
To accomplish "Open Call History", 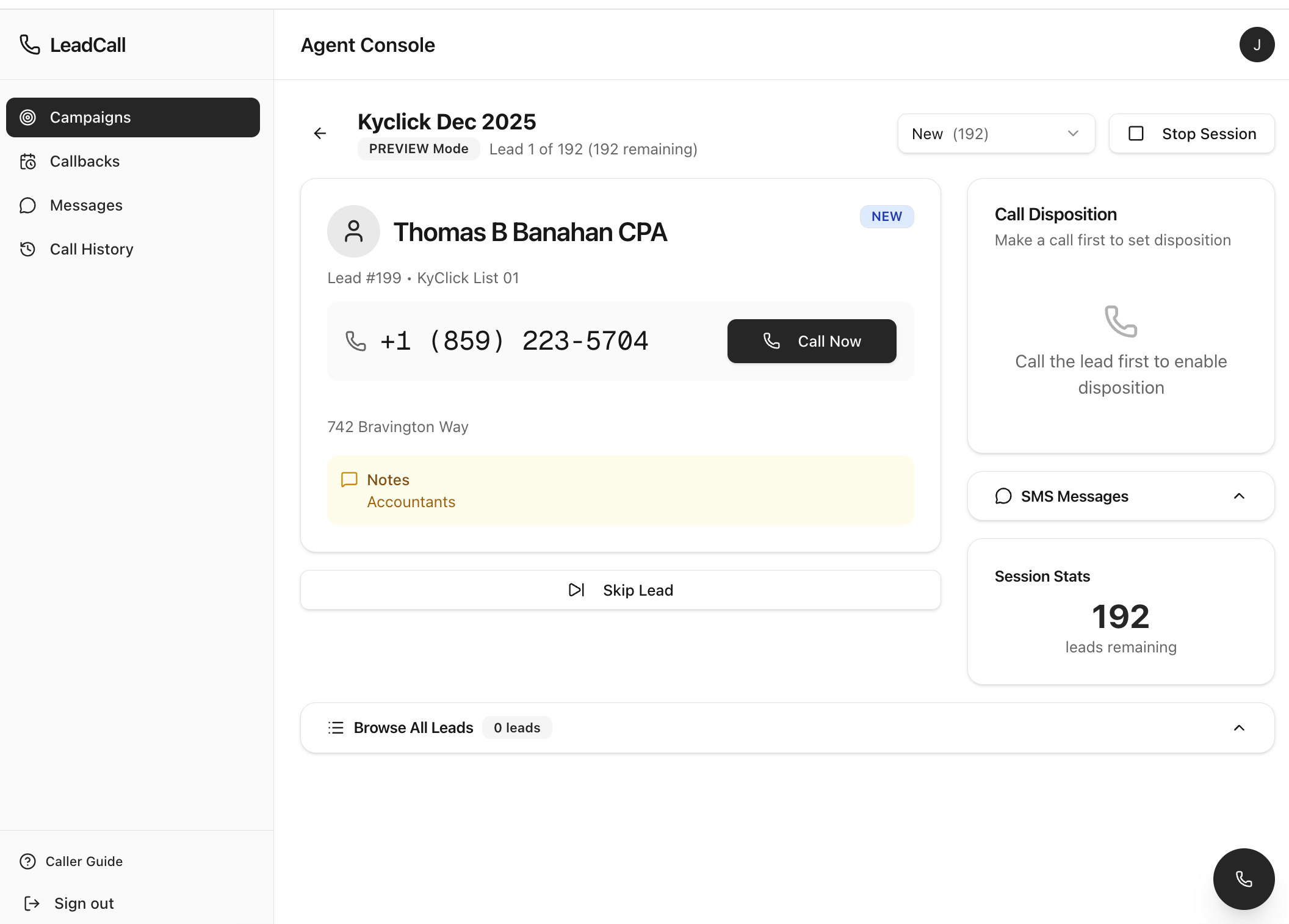I will (x=133, y=249).
